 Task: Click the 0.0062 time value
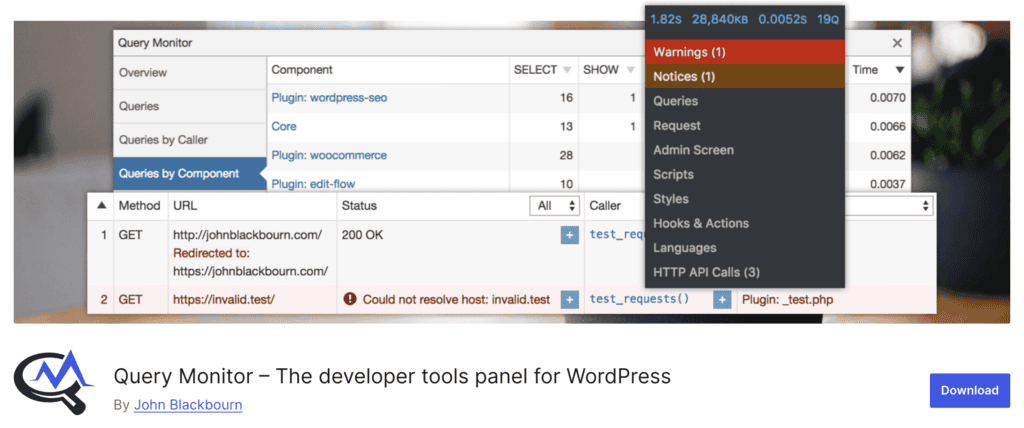click(x=888, y=156)
